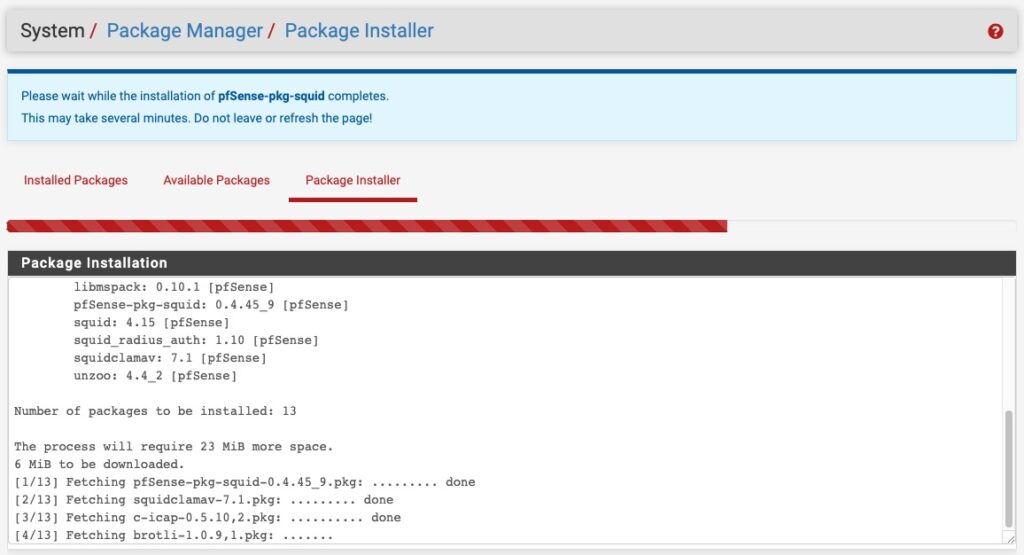Click the '[4/13] Fetching brotli-1.0.9,1.pkg' line
This screenshot has width=1024, height=555.
(x=174, y=535)
